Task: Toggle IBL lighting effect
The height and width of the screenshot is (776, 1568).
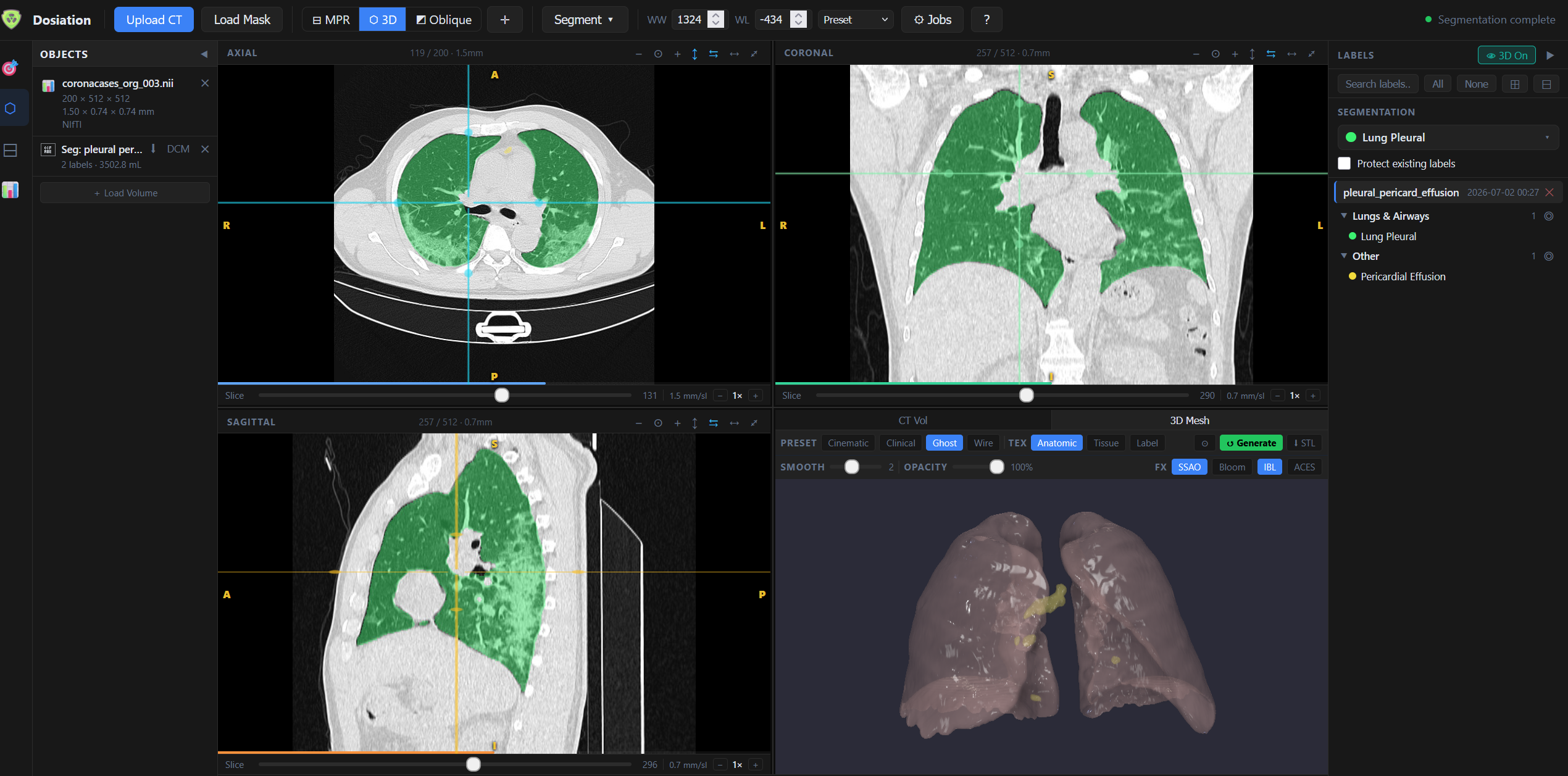Action: click(x=1269, y=467)
